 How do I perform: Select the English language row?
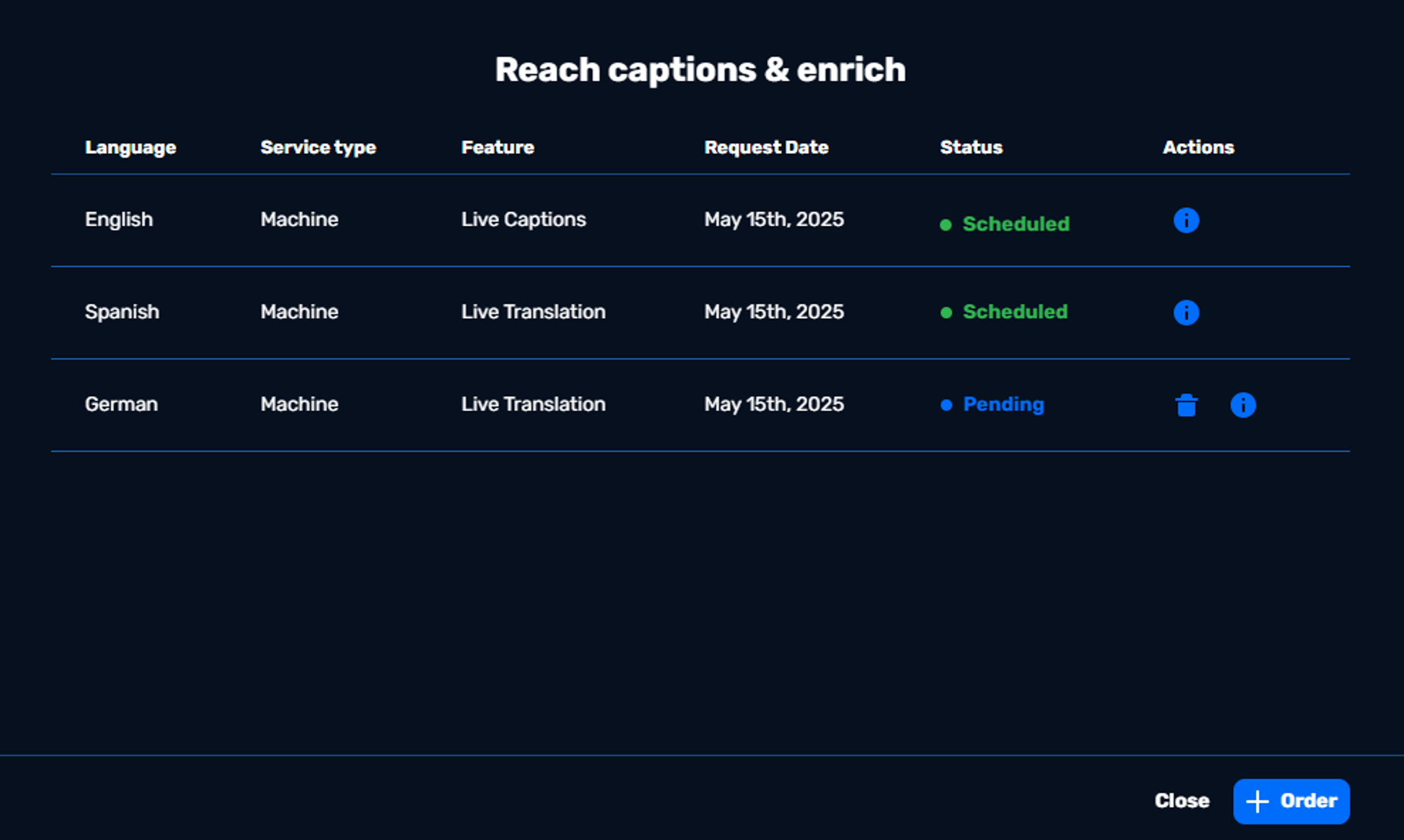point(118,219)
